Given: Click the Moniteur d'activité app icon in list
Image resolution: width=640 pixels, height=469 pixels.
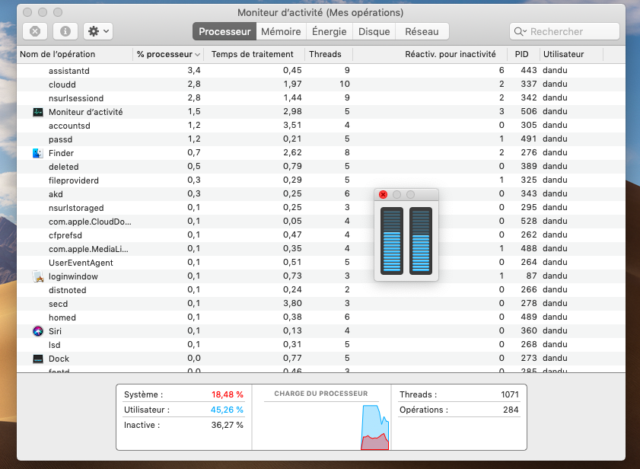Looking at the screenshot, I should (x=38, y=112).
